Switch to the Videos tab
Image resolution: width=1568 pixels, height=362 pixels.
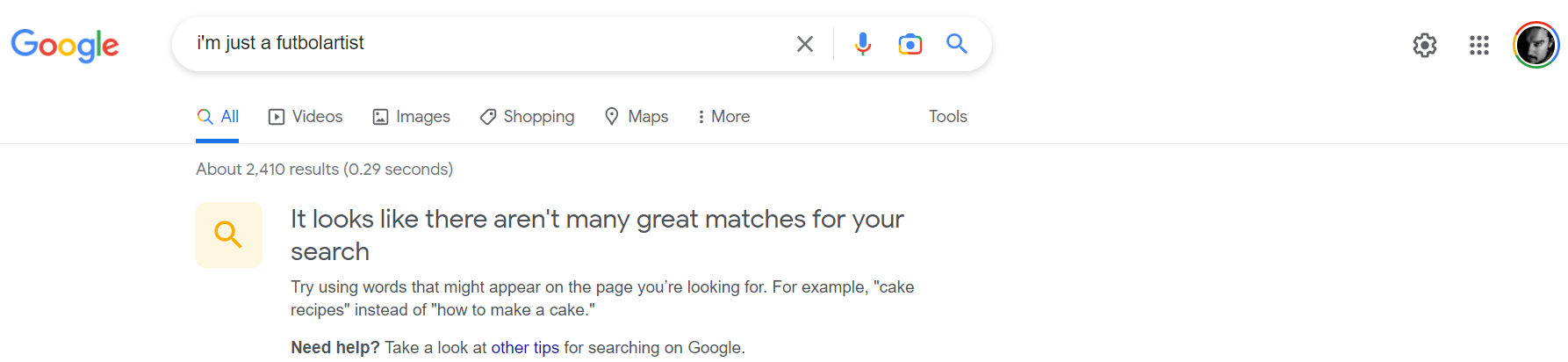pyautogui.click(x=306, y=117)
